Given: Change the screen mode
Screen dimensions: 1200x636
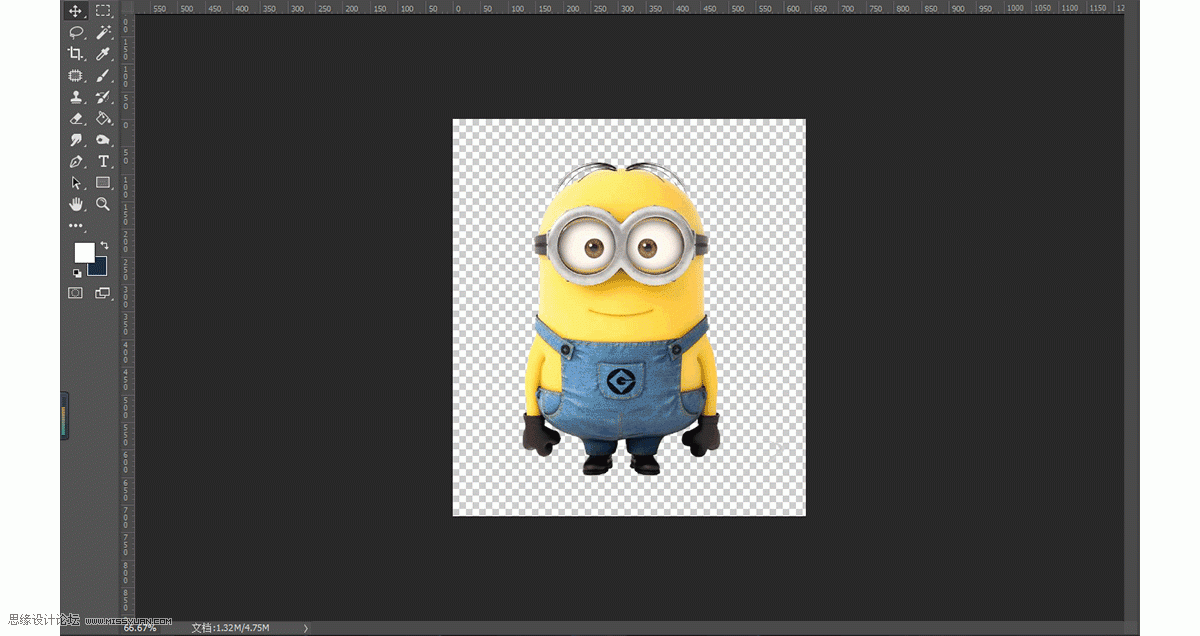Looking at the screenshot, I should [x=102, y=293].
